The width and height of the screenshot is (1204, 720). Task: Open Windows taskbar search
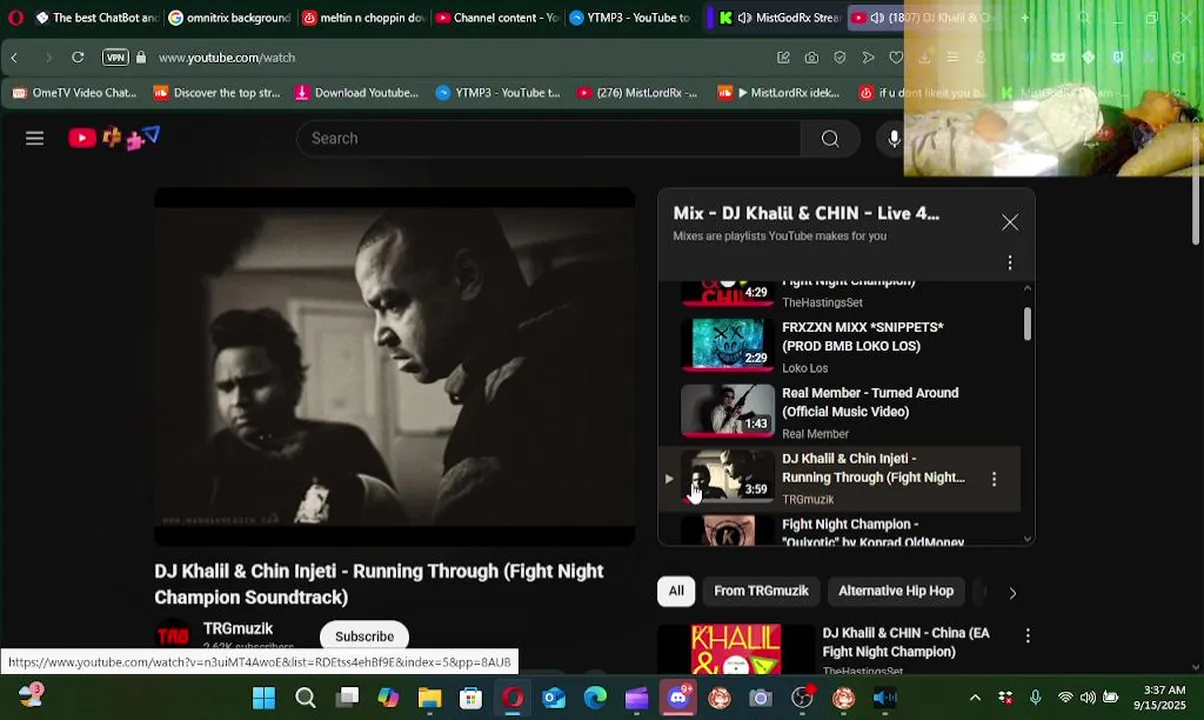[305, 698]
